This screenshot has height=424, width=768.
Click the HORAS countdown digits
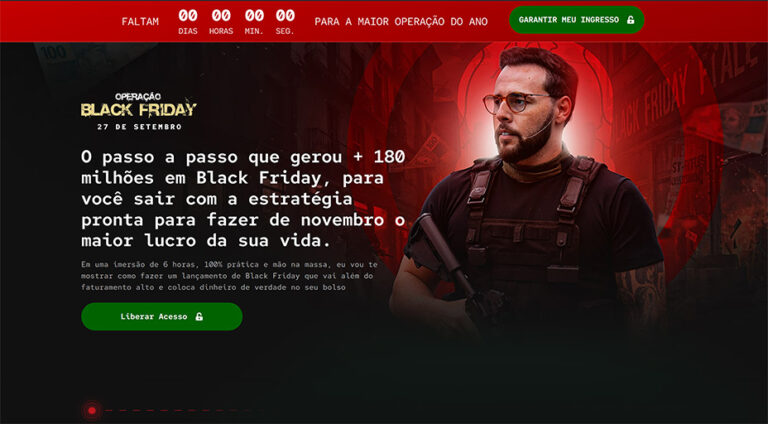pyautogui.click(x=221, y=16)
